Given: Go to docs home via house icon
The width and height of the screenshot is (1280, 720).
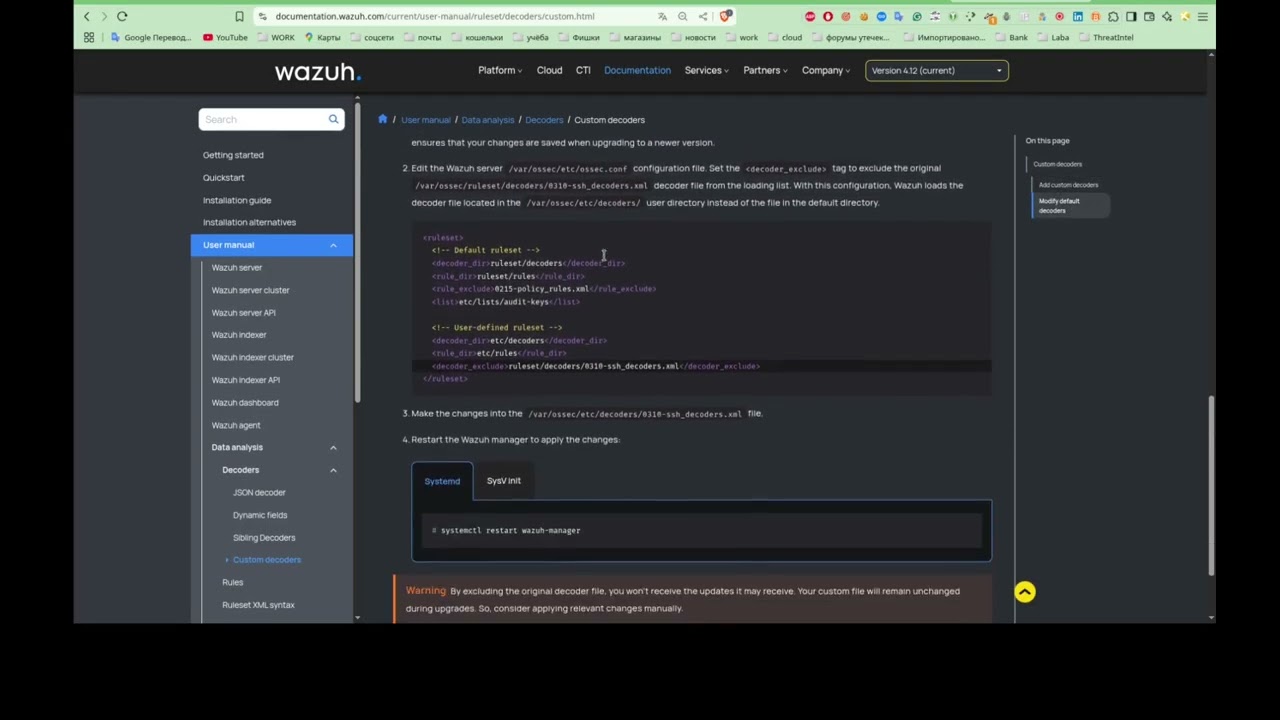Looking at the screenshot, I should tap(382, 119).
